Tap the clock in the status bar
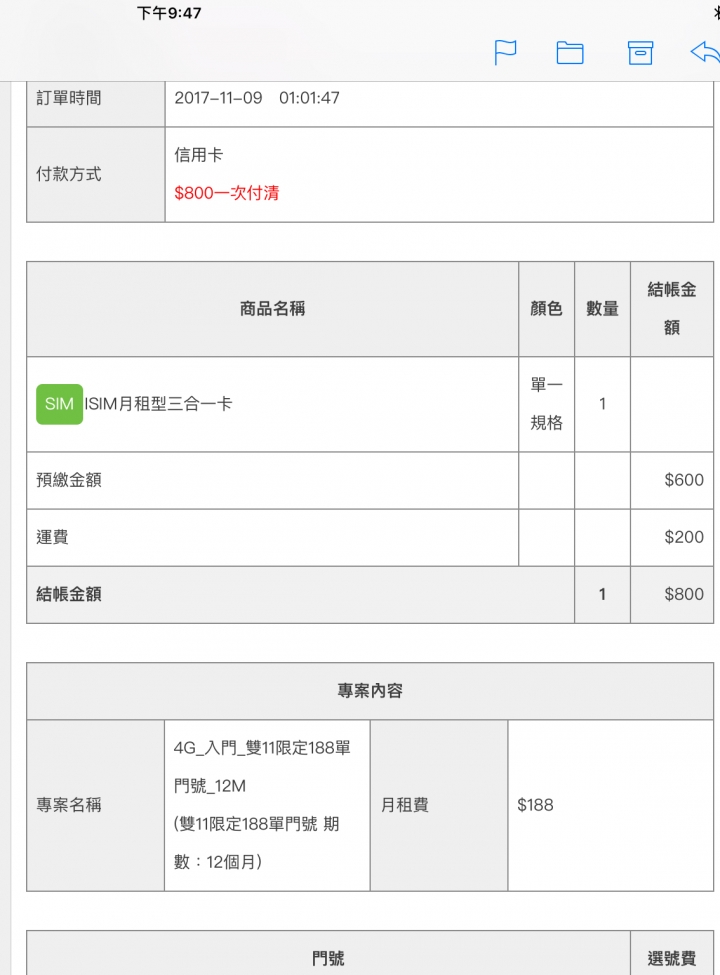Screen dimensions: 720x975 (169, 13)
